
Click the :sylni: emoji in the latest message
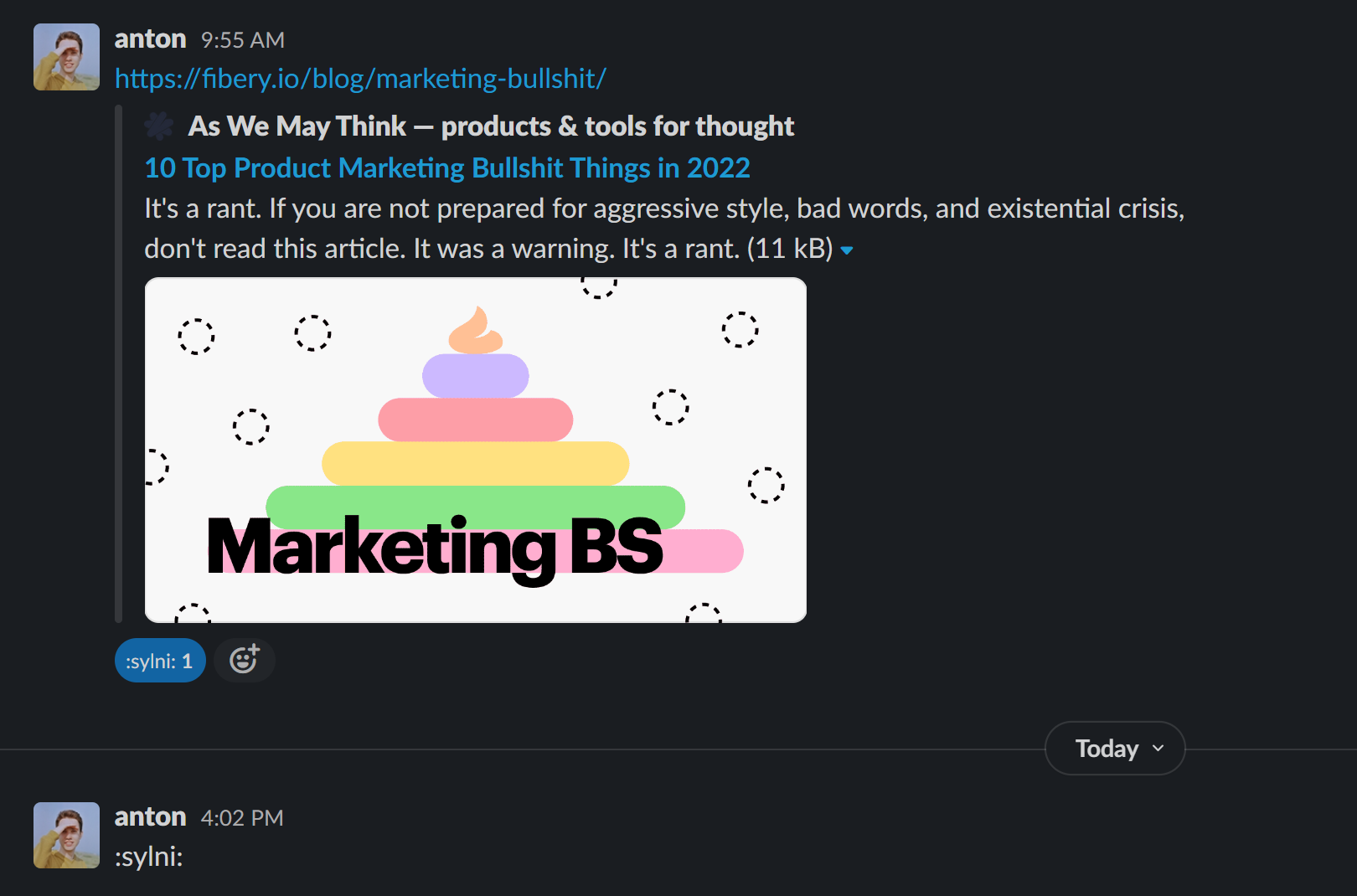[x=149, y=857]
